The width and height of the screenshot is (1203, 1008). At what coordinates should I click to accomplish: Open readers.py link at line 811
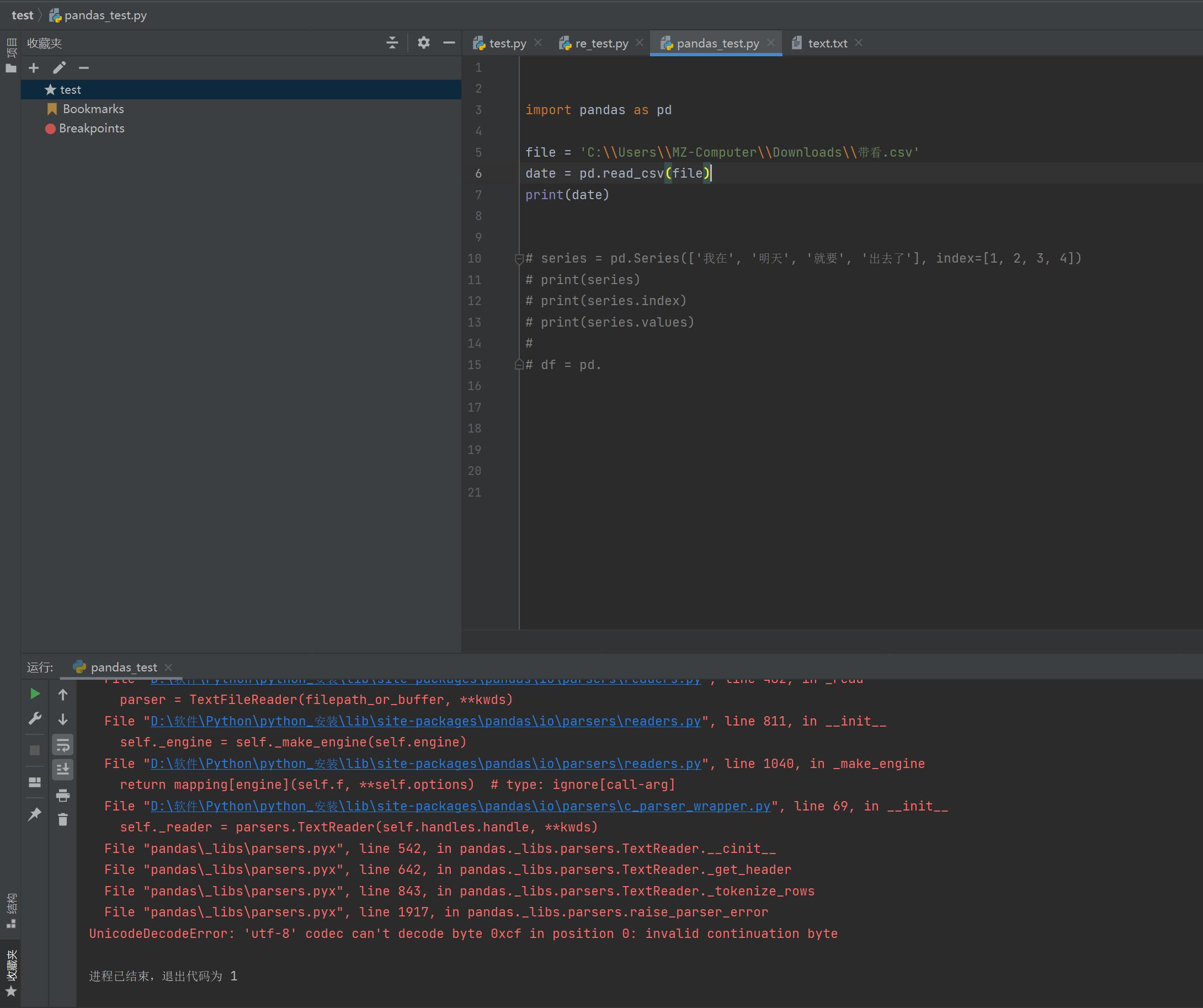[x=425, y=721]
